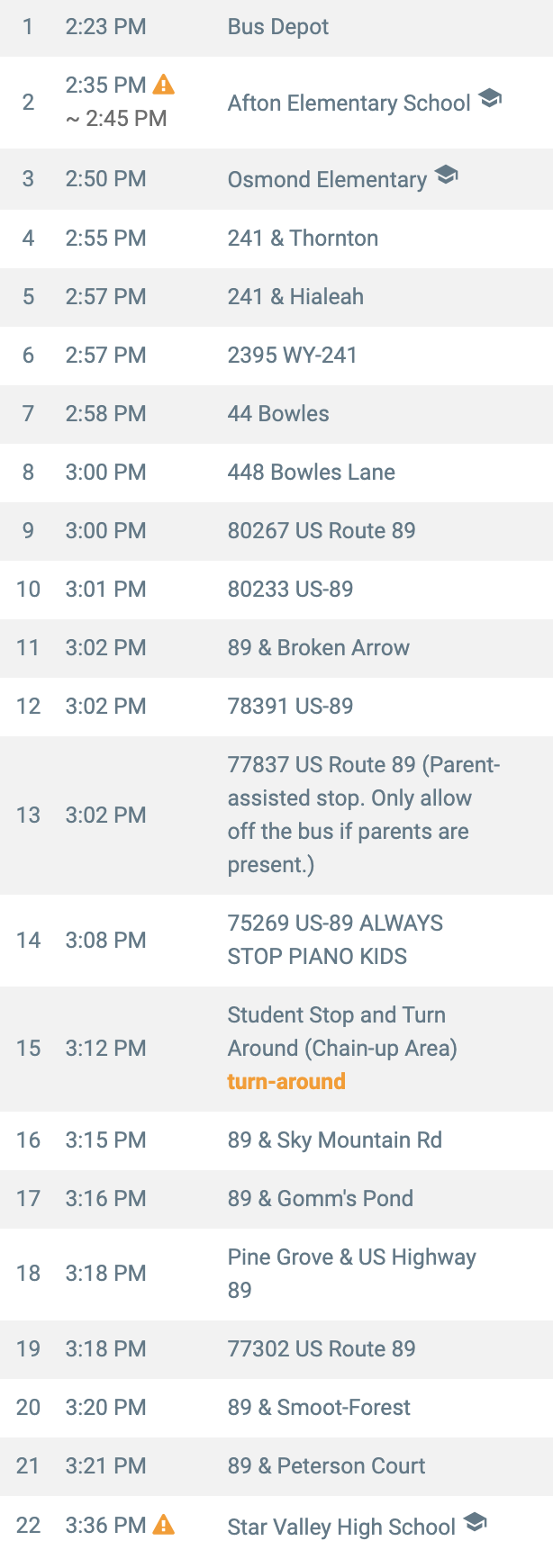Open the 241 & Hialeah stop row
Screen dimensions: 553x1568
click(295, 297)
